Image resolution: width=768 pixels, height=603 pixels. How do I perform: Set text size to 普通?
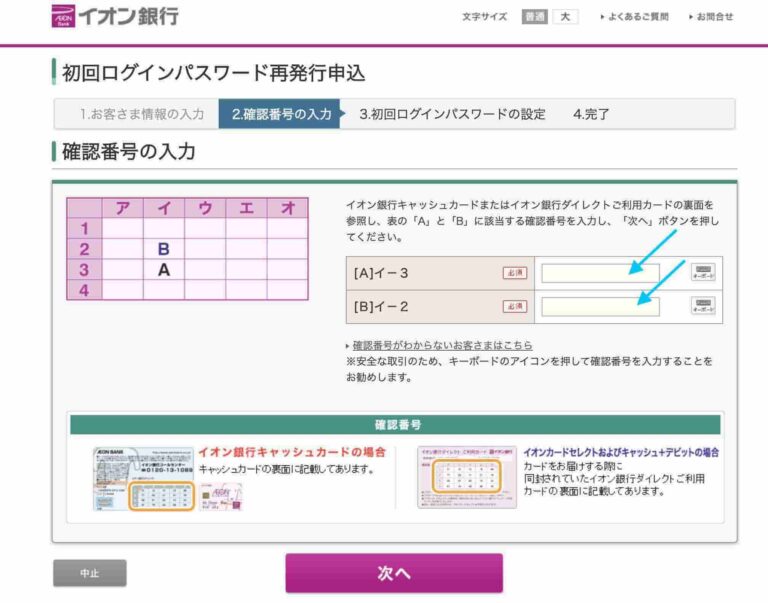534,17
